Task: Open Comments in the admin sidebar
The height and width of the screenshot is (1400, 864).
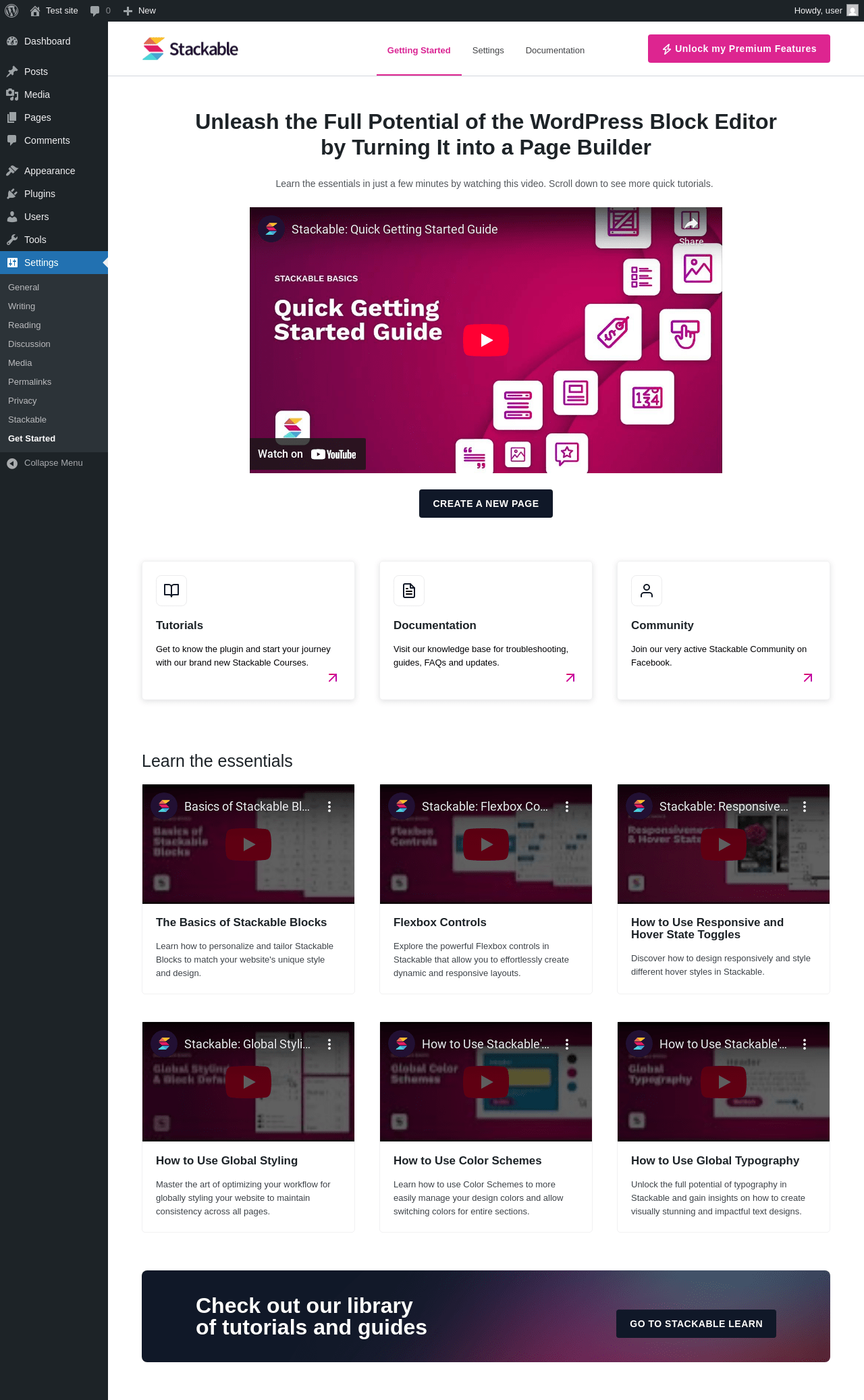Action: pyautogui.click(x=54, y=140)
